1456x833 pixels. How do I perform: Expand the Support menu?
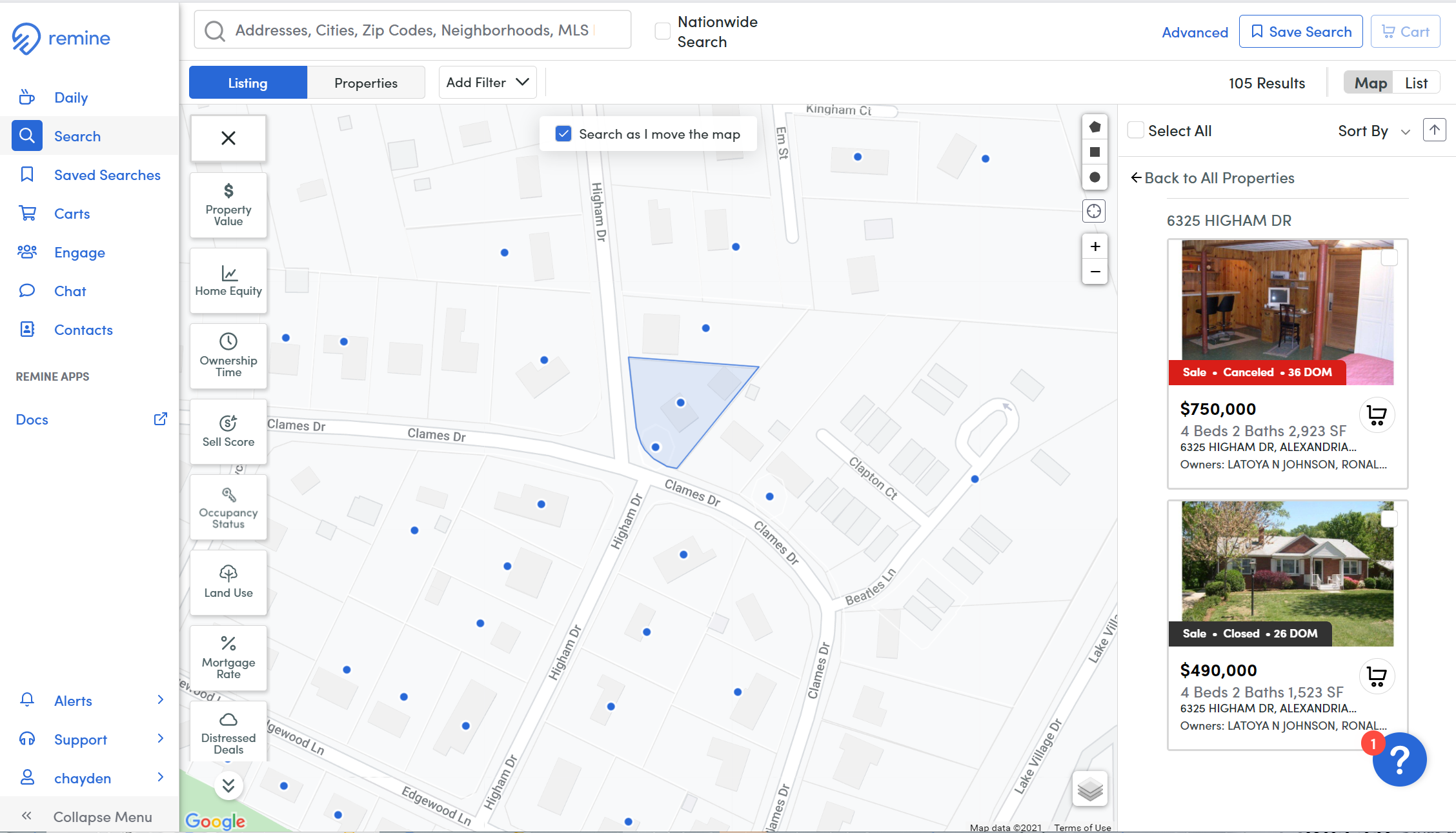pyautogui.click(x=90, y=739)
